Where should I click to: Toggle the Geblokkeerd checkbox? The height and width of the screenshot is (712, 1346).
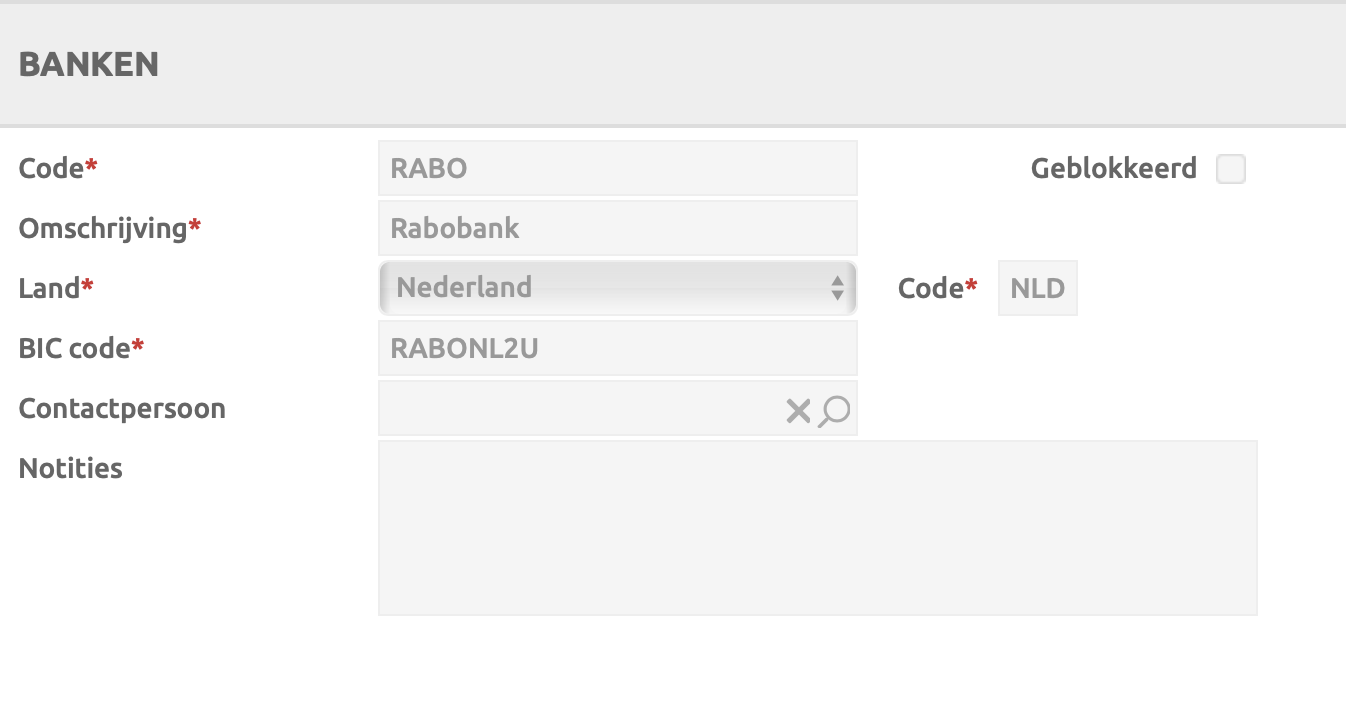pyautogui.click(x=1230, y=169)
